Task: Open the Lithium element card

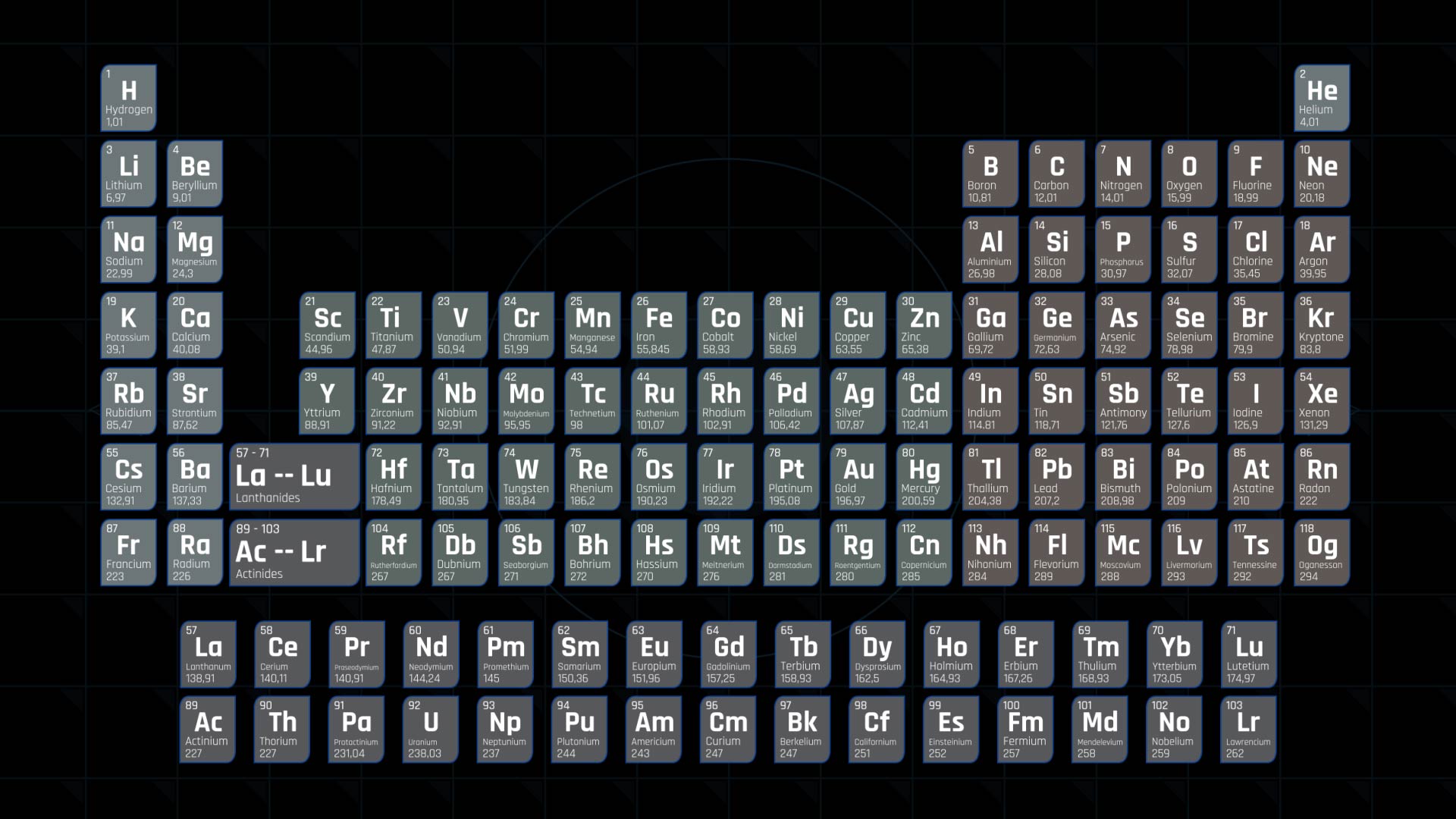Action: [129, 174]
